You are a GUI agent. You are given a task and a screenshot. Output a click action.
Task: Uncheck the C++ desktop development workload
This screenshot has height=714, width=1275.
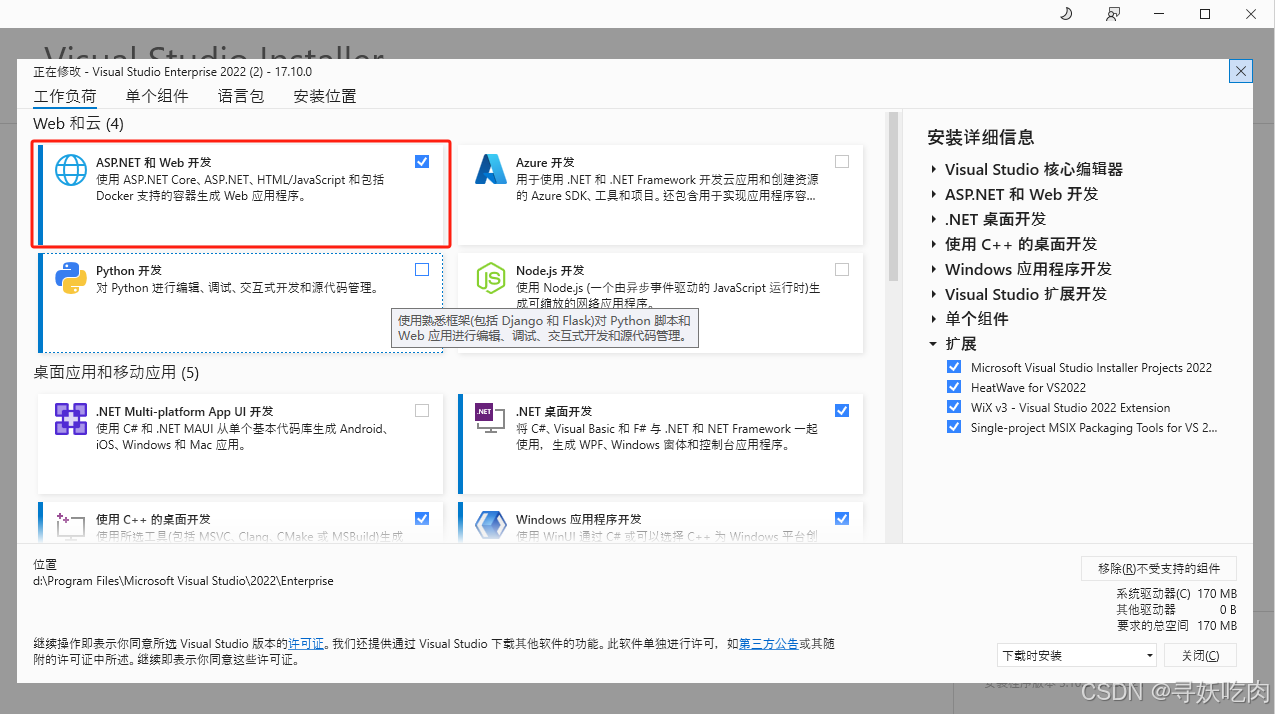(x=422, y=518)
